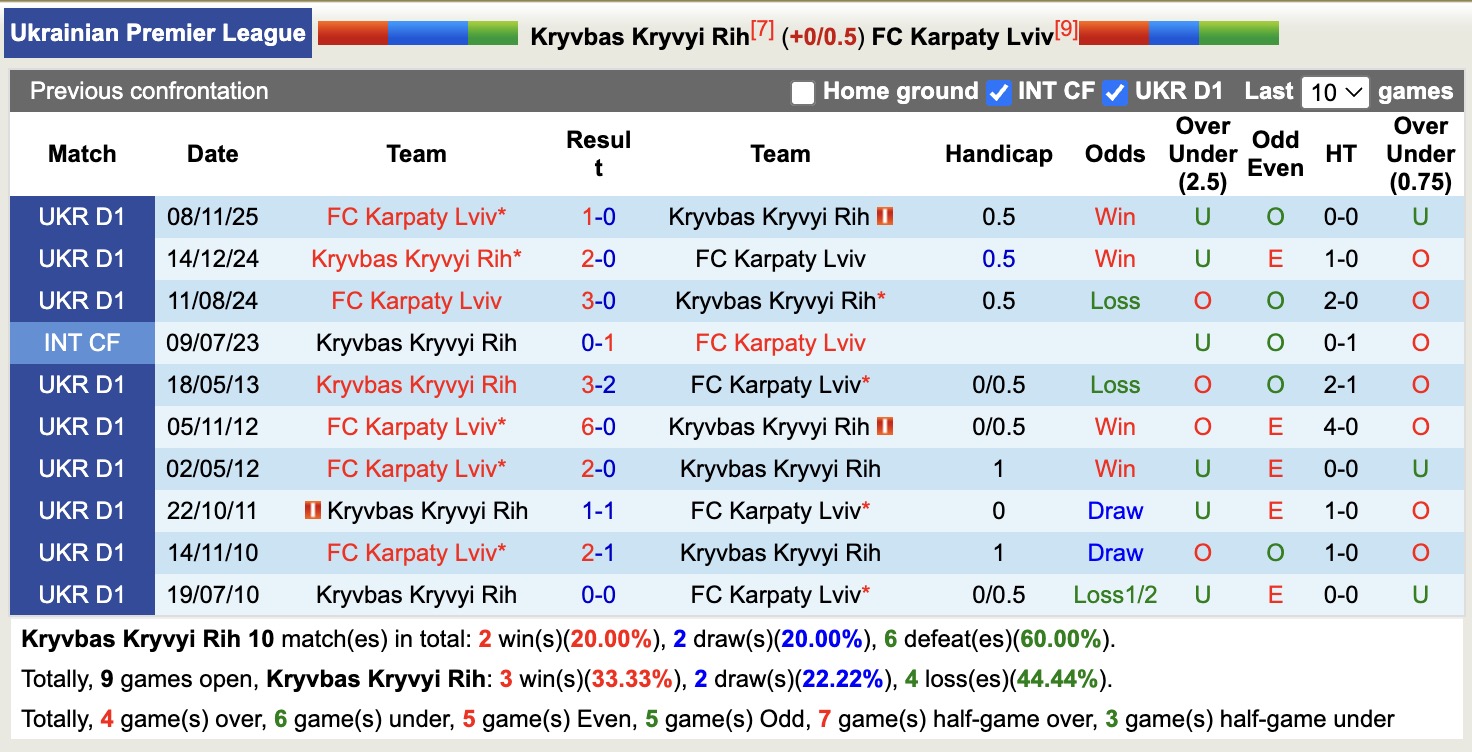The width and height of the screenshot is (1472, 752).
Task: Click the Loss1/2 odds on 19/07/10
Action: [x=1115, y=595]
